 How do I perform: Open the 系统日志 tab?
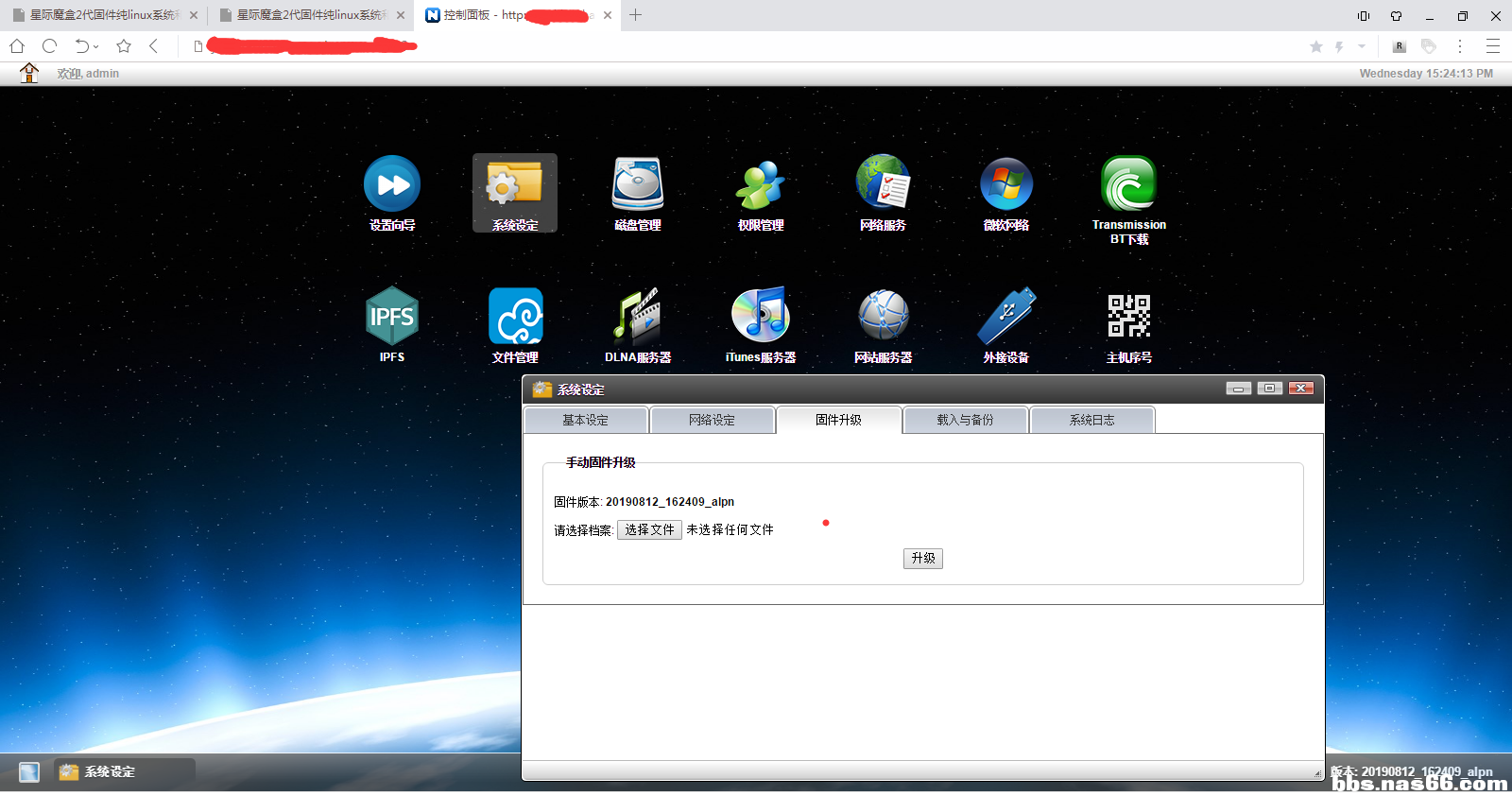[x=1091, y=420]
